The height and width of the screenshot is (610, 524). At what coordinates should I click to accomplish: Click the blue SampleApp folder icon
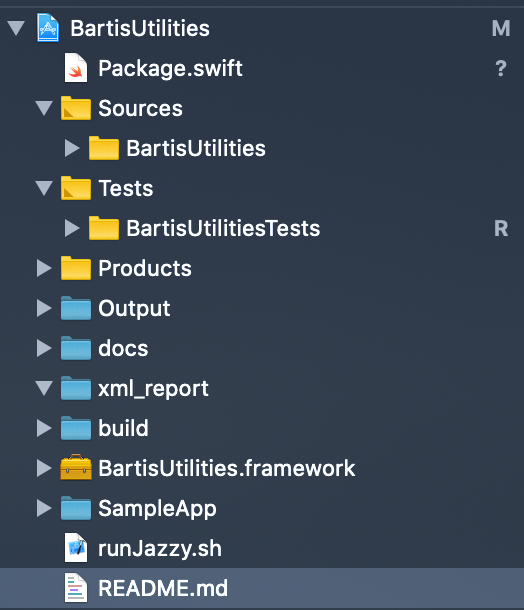pos(76,508)
